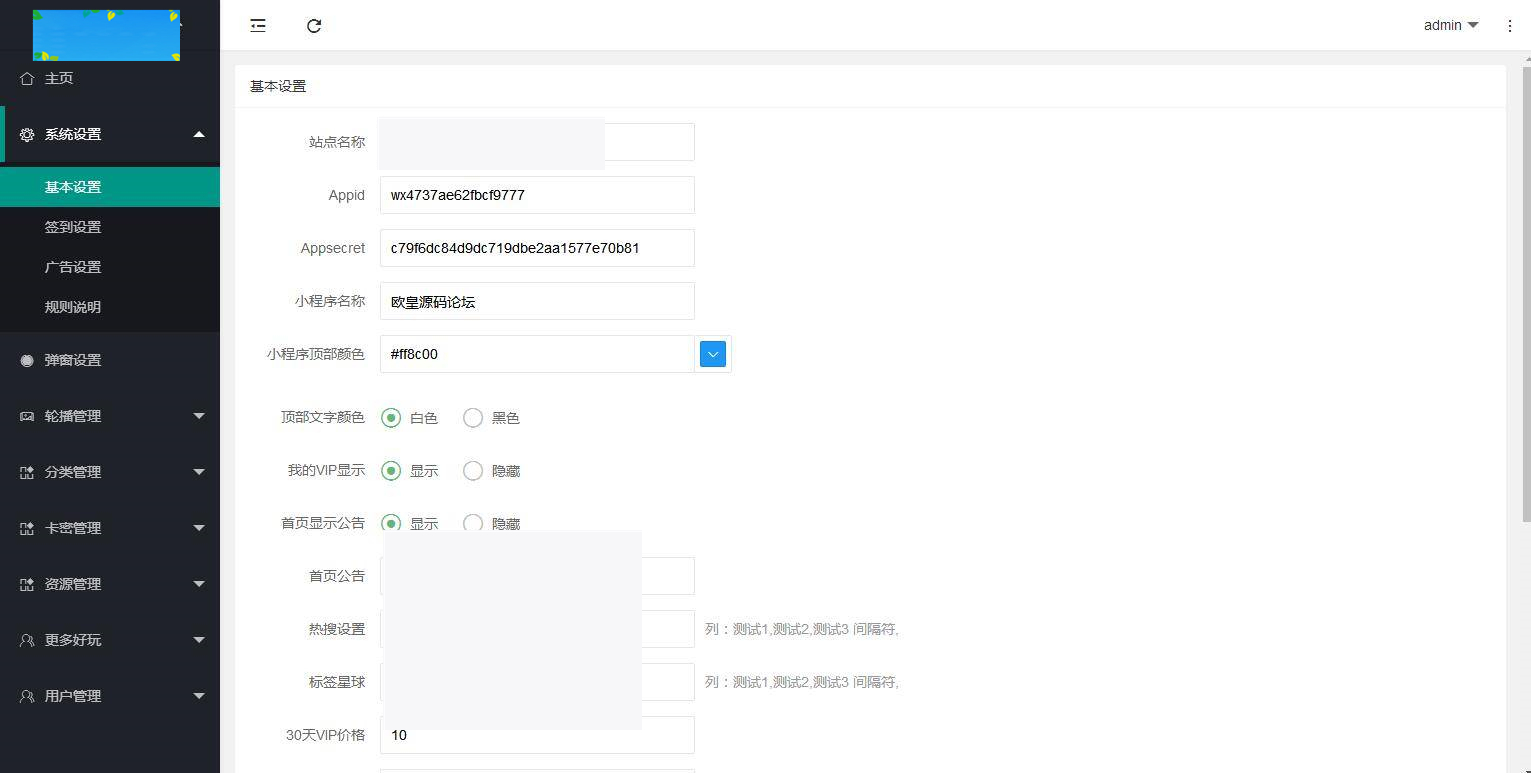Choose 隐藏 for 我的VIP显示
Screen dimensions: 1531x773
[x=472, y=471]
